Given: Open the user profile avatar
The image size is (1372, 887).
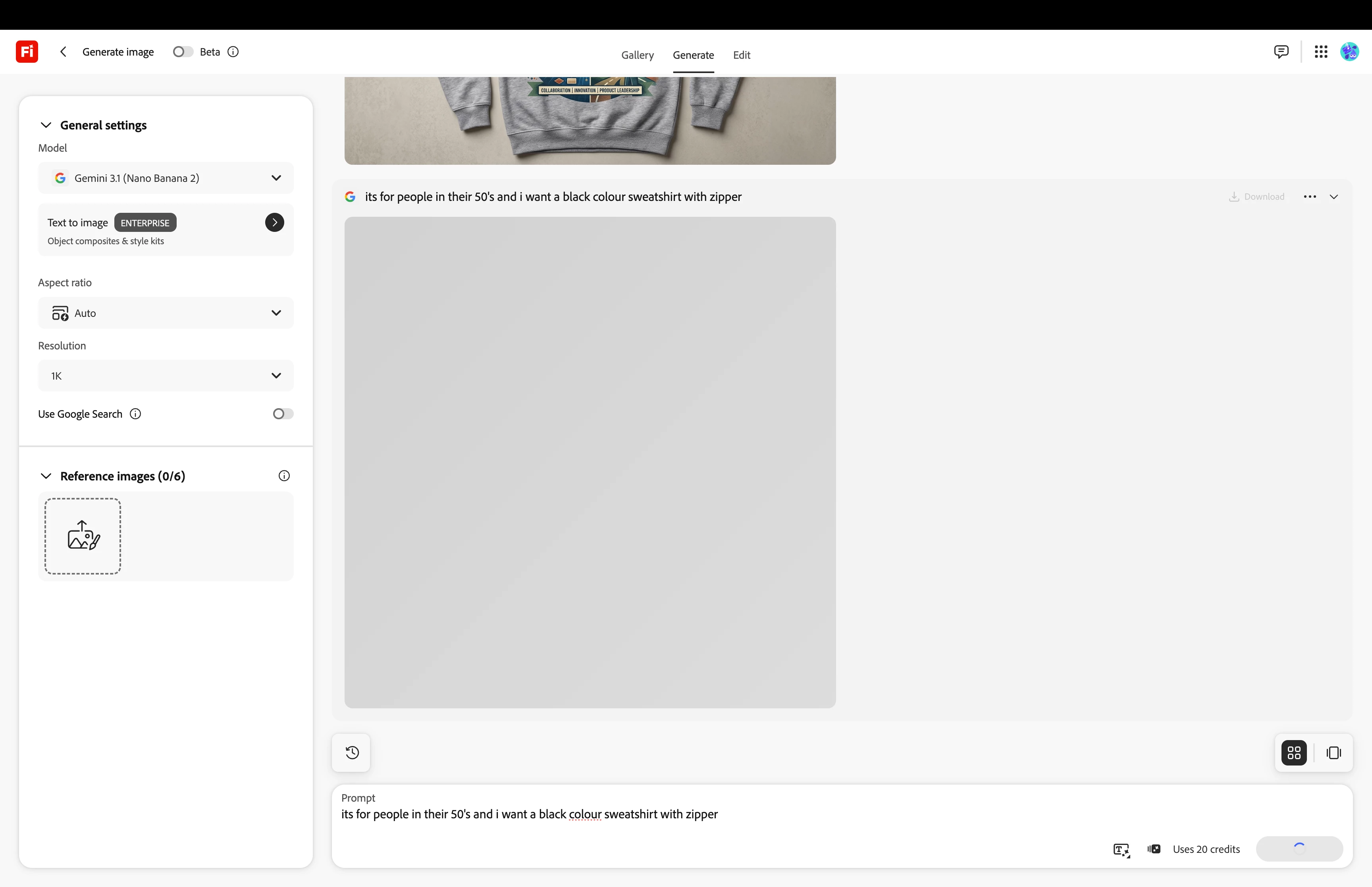Looking at the screenshot, I should [1349, 52].
